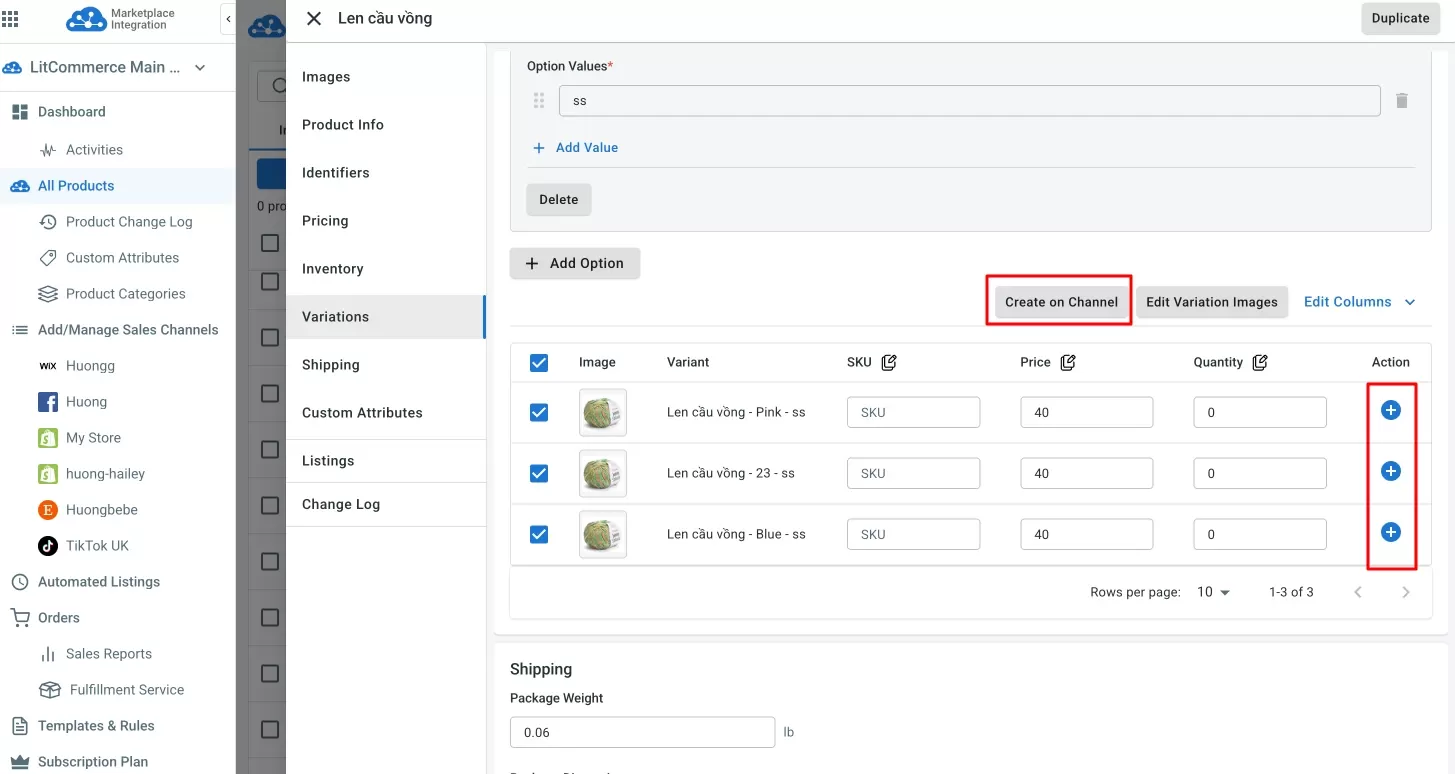The image size is (1455, 774).
Task: Select the Variations section tab
Action: coord(385,317)
